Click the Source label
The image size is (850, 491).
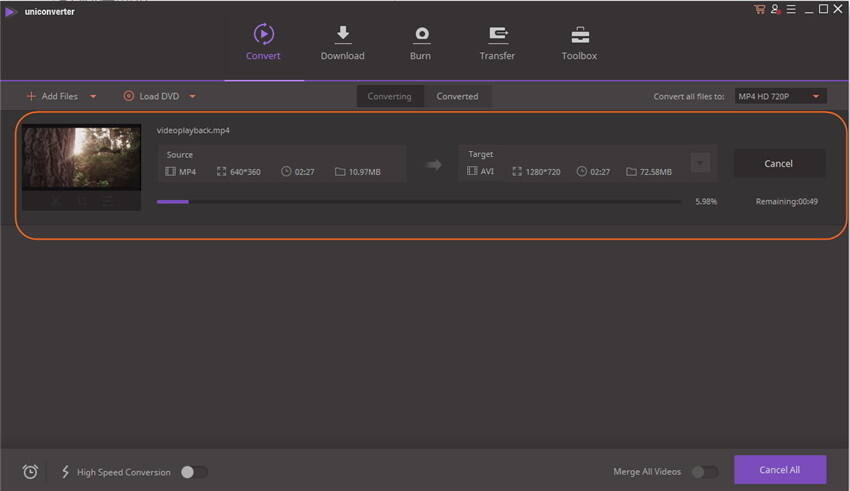coord(179,154)
